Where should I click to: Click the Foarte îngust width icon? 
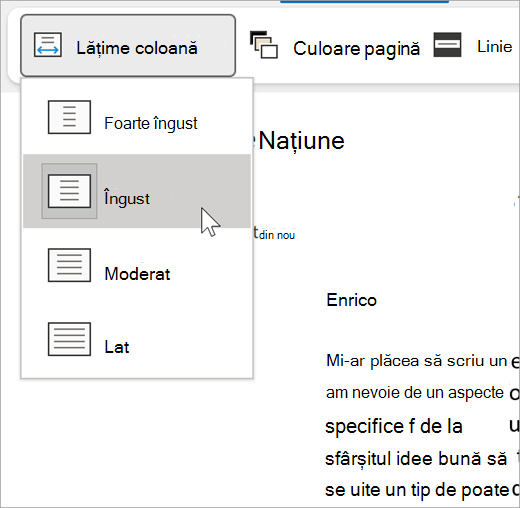[x=69, y=117]
